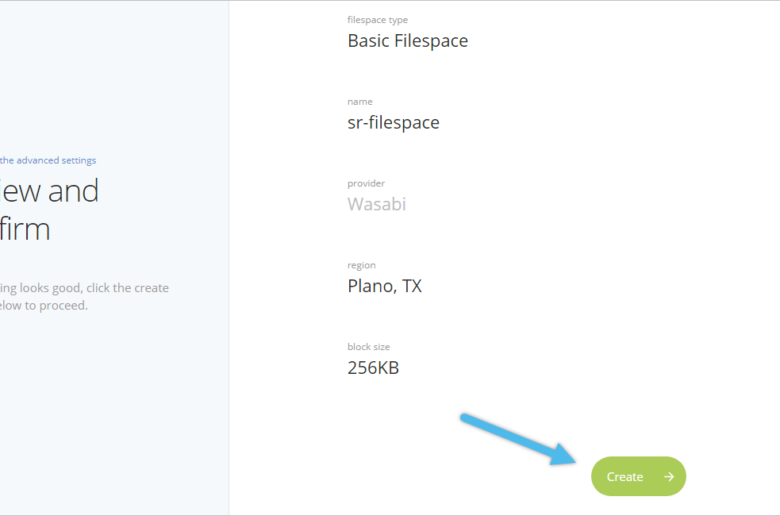Select the Basic Filespace type value

click(407, 41)
